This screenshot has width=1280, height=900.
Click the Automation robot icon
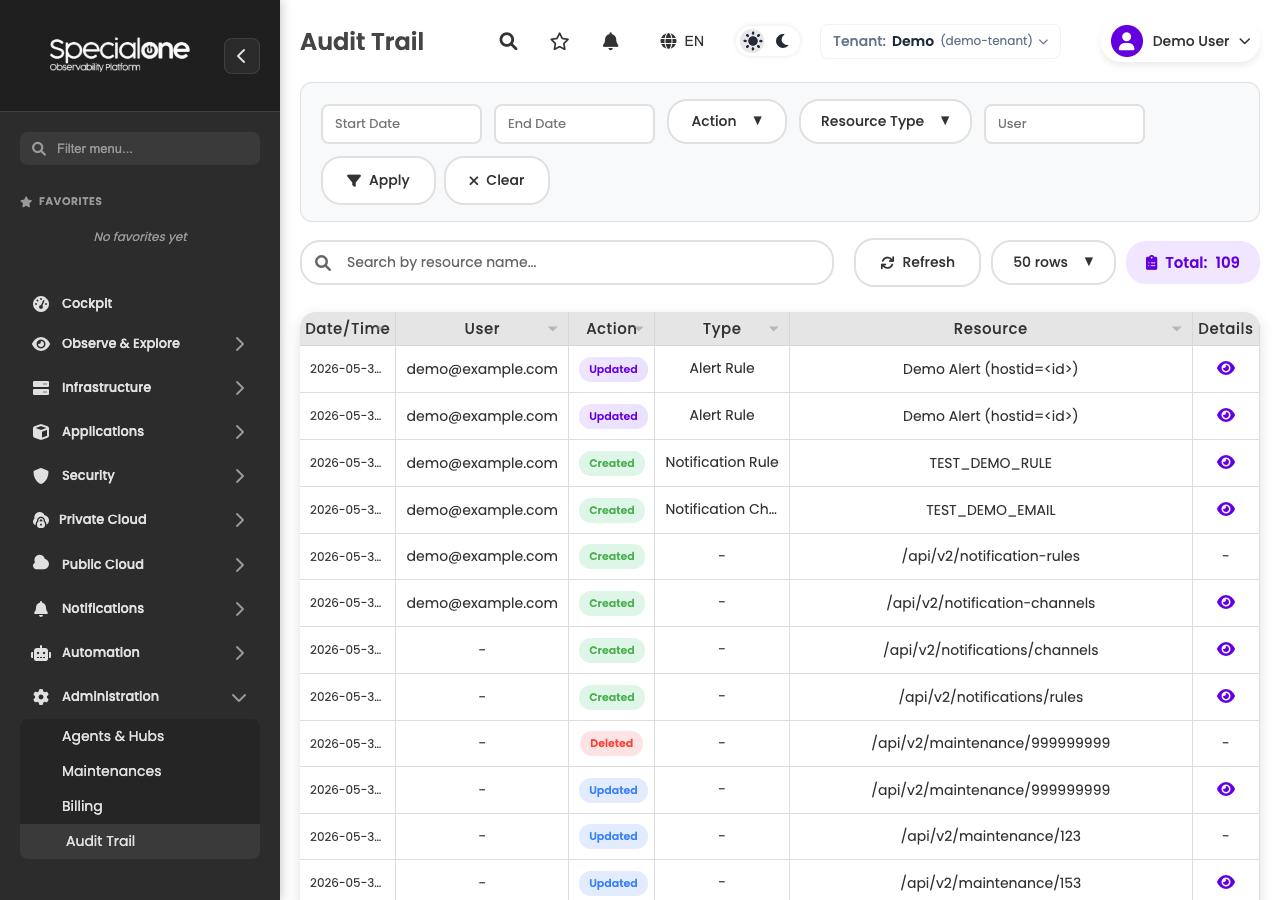click(41, 652)
